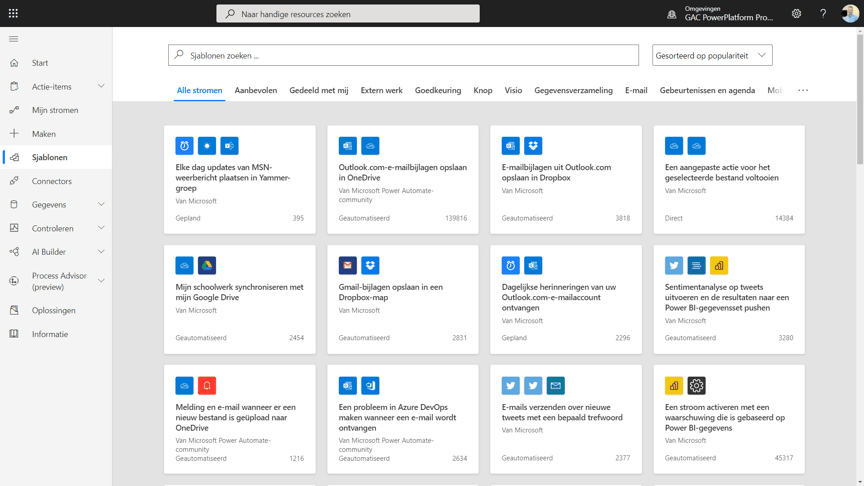Switch to Aanbevolen tab
This screenshot has width=864, height=486.
coord(256,90)
